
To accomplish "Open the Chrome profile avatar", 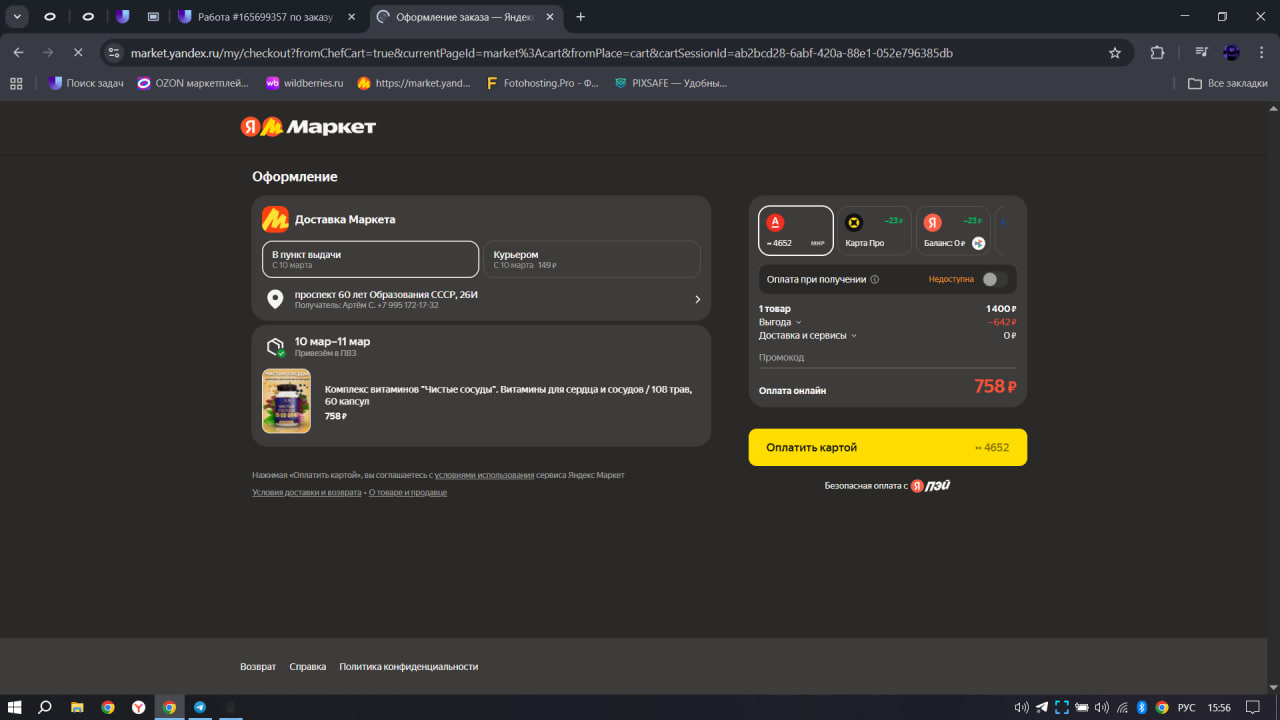I will click(x=1232, y=53).
